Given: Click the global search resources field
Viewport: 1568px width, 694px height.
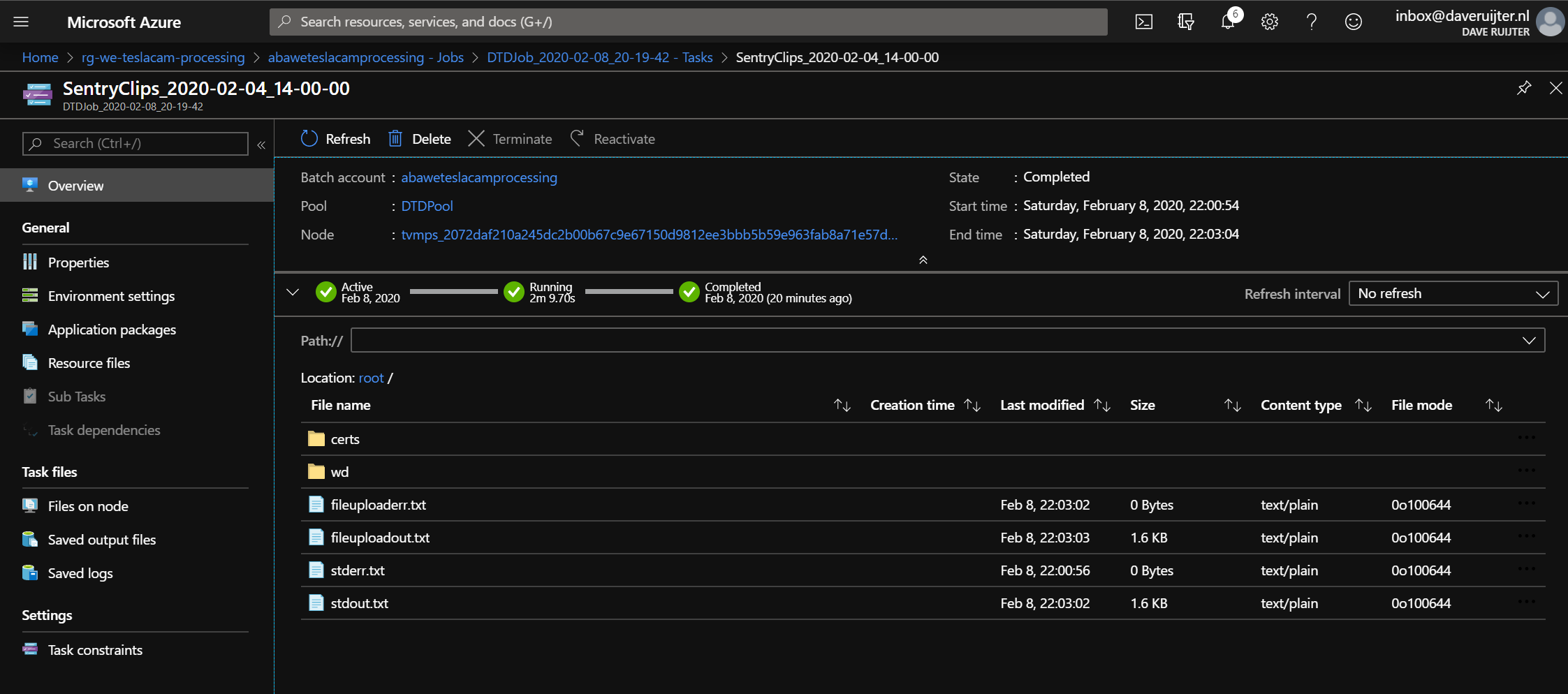Looking at the screenshot, I should 688,22.
